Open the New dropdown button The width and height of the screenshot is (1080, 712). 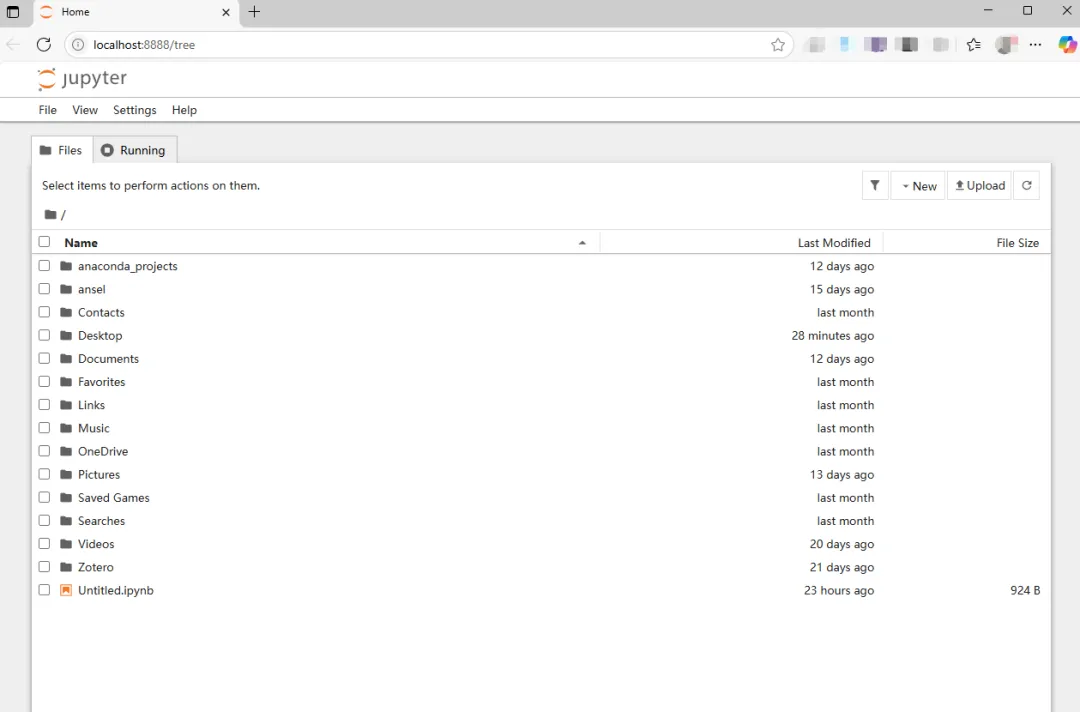918,186
